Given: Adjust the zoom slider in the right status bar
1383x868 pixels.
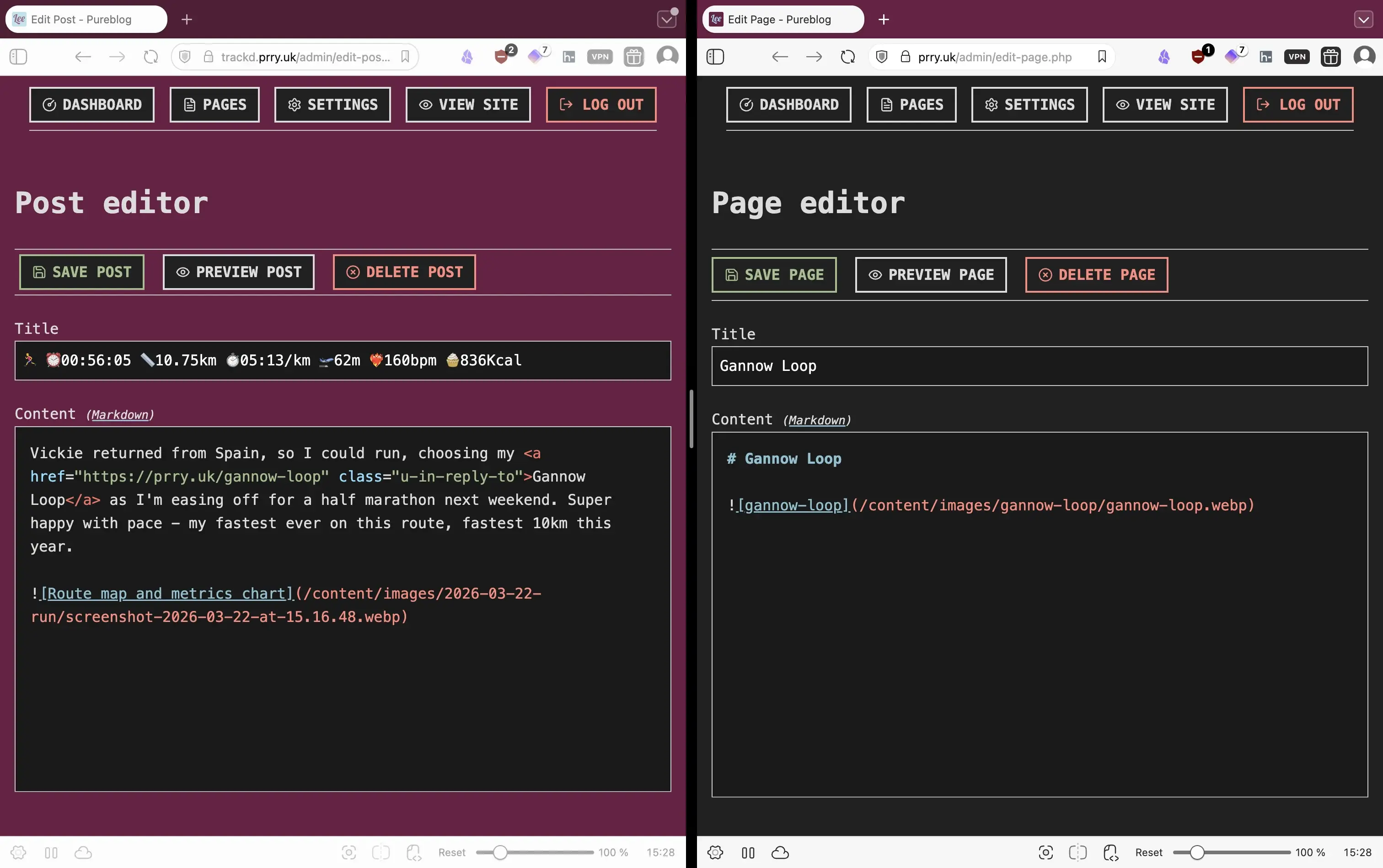Looking at the screenshot, I should click(x=1196, y=852).
